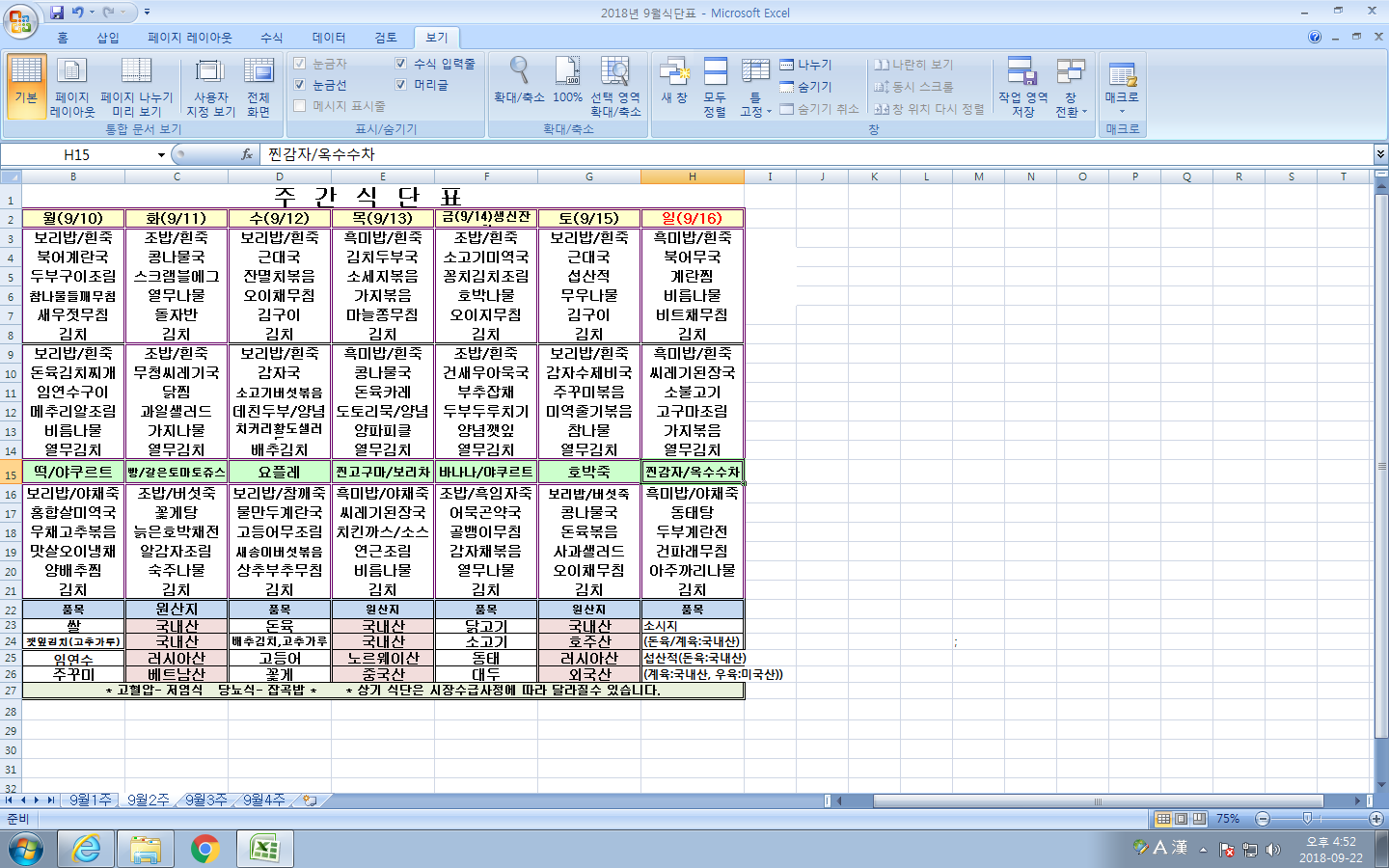Select the 9월3주 sheet tab
The height and width of the screenshot is (868, 1389).
click(205, 800)
